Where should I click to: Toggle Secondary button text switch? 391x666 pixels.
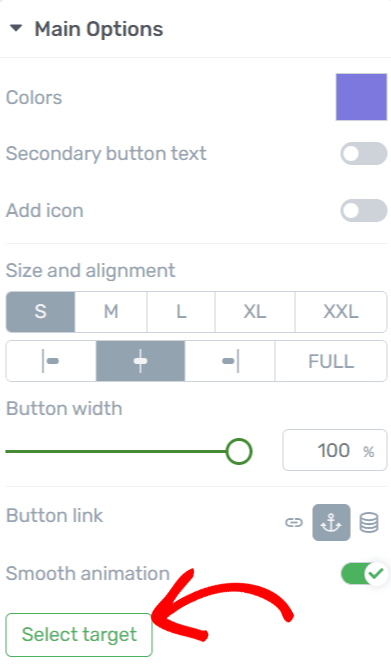click(363, 154)
